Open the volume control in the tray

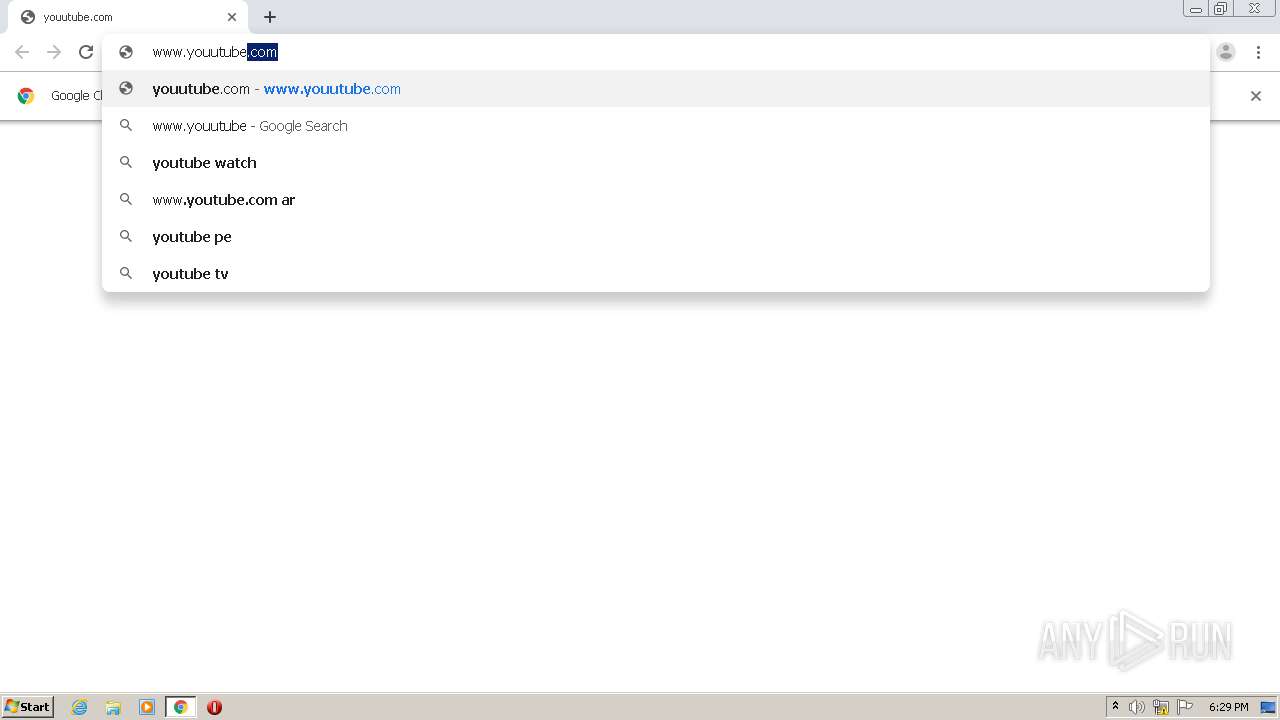(1137, 707)
